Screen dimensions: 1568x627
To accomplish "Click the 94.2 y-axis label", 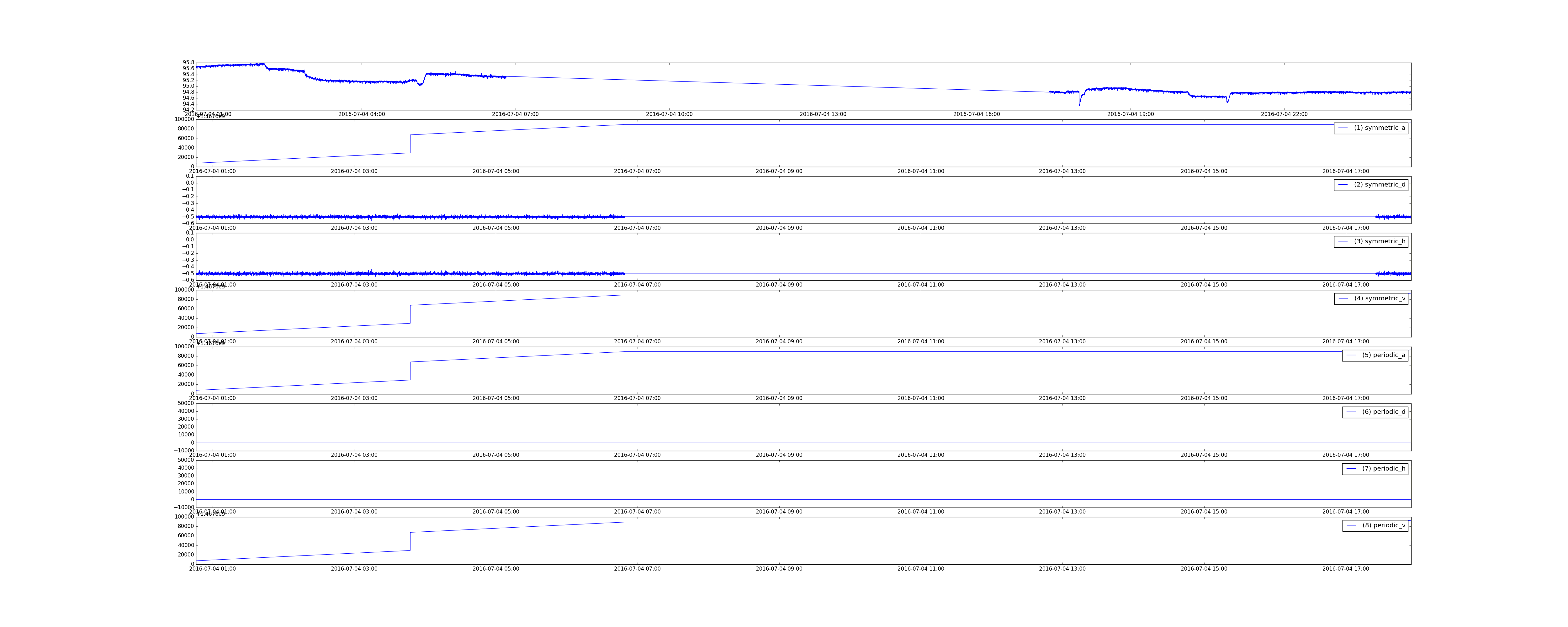I will point(188,110).
